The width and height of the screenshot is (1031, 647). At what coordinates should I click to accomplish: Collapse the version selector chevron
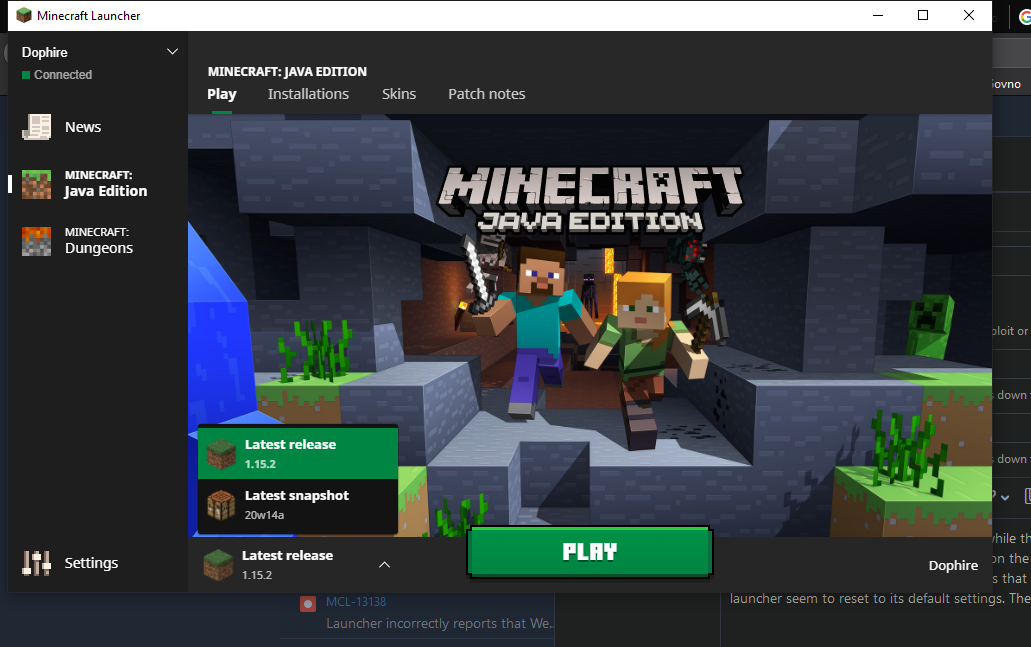385,564
